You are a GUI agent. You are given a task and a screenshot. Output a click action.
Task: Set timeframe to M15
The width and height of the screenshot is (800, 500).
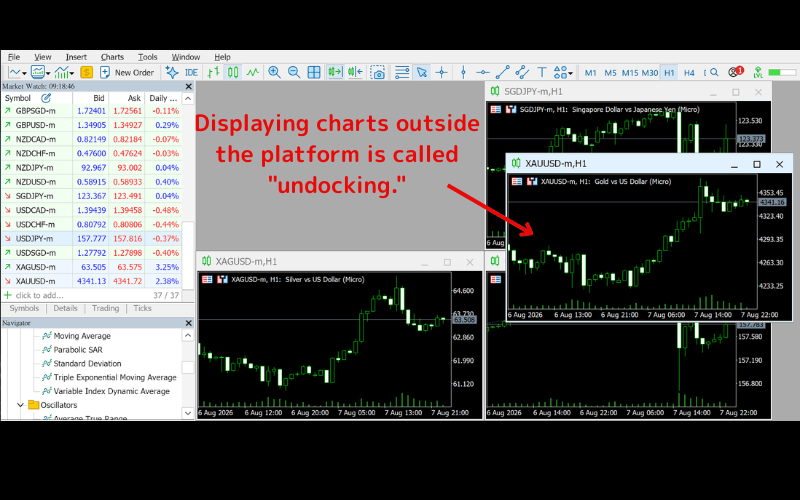click(630, 73)
